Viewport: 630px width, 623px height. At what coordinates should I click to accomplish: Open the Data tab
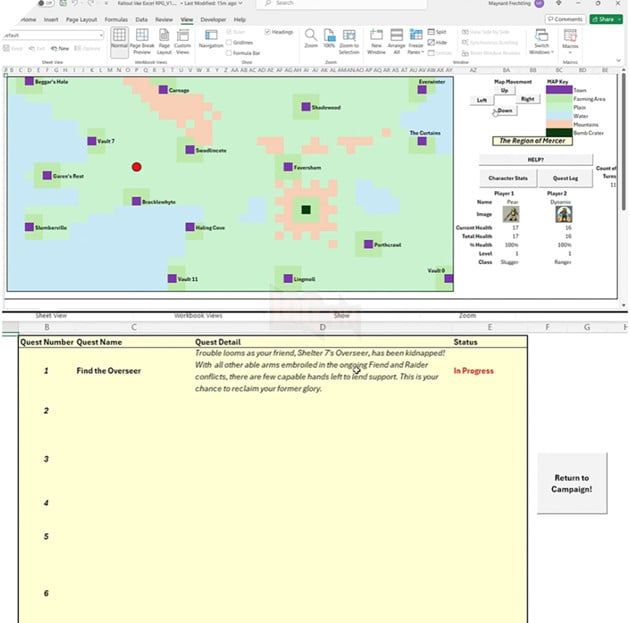(141, 19)
